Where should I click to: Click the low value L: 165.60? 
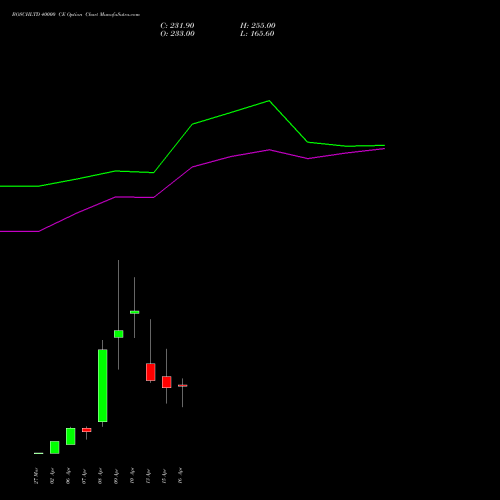click(x=257, y=34)
